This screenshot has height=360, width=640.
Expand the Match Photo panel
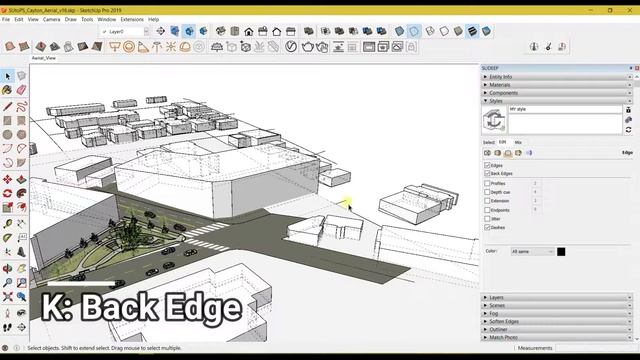(x=557, y=337)
